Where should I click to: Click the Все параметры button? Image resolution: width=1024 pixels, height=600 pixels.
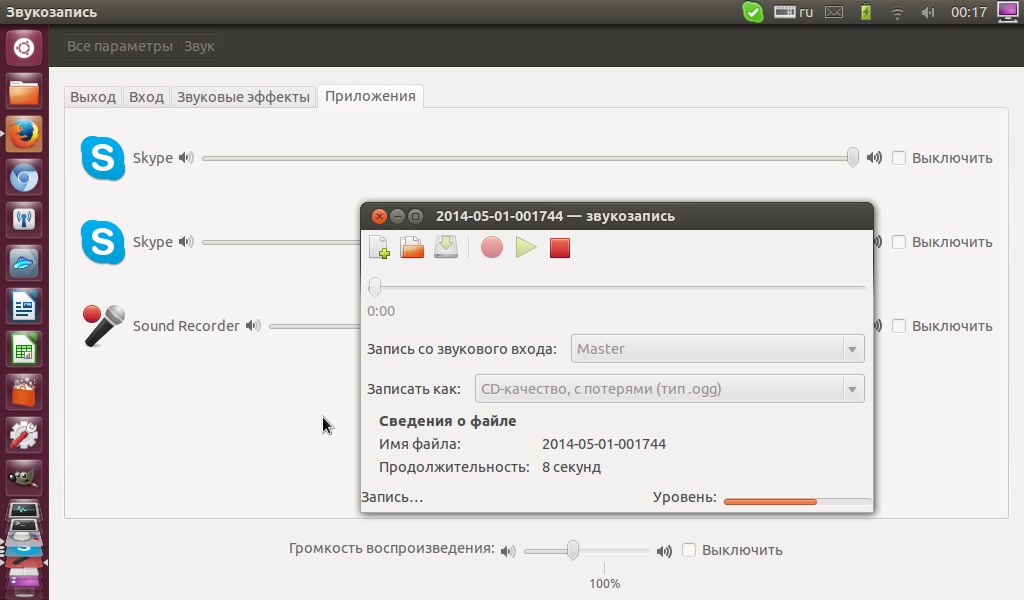coord(120,46)
